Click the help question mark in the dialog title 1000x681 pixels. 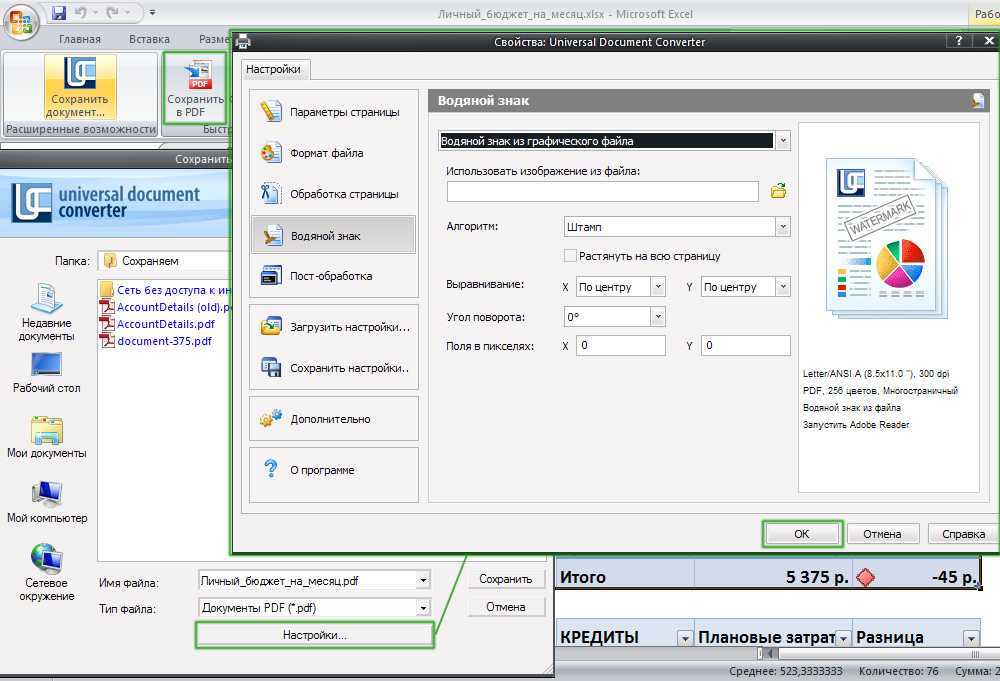tap(958, 41)
